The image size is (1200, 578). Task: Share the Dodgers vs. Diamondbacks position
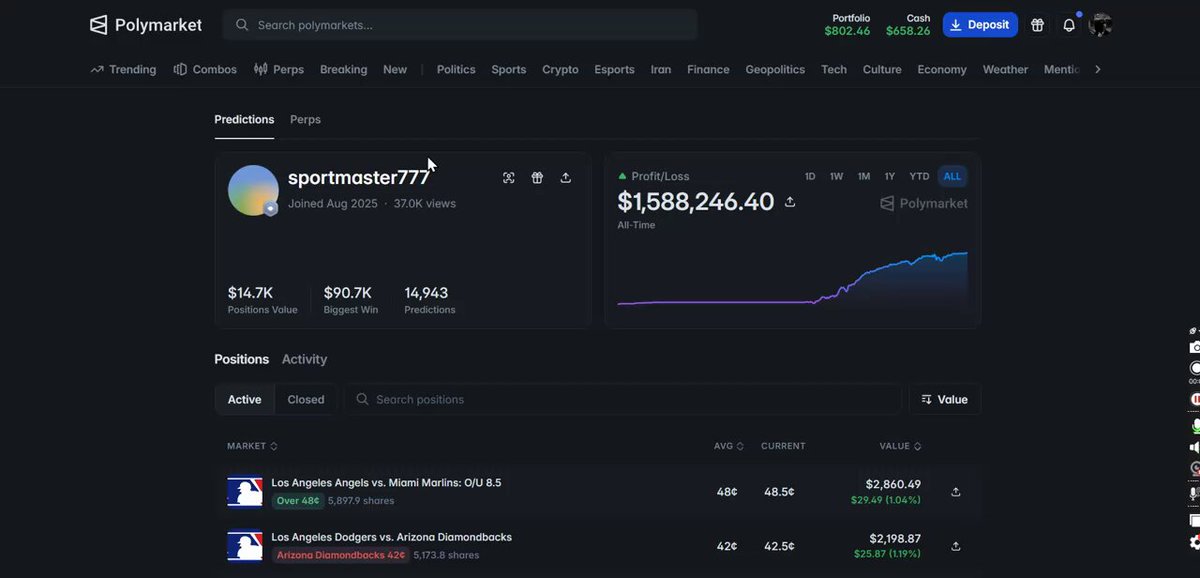(x=956, y=546)
